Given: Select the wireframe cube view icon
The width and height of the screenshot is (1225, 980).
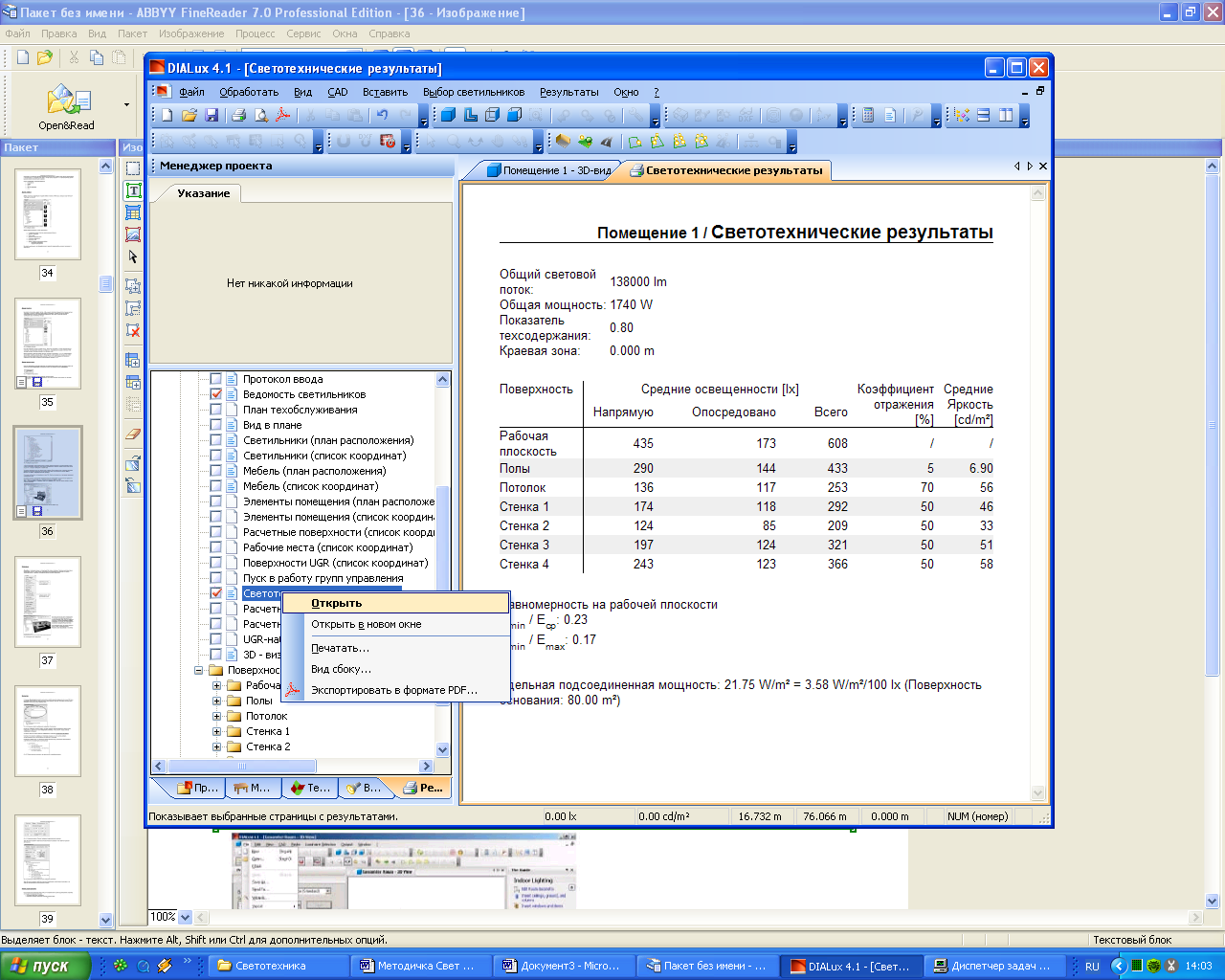Looking at the screenshot, I should click(x=492, y=116).
